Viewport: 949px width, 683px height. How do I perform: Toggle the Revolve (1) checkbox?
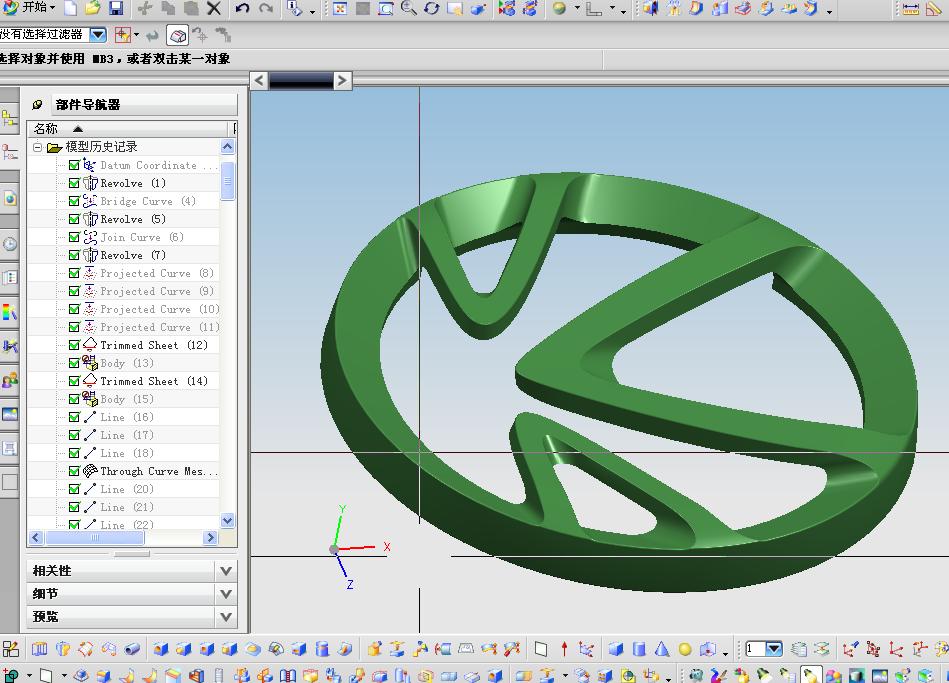(x=74, y=183)
